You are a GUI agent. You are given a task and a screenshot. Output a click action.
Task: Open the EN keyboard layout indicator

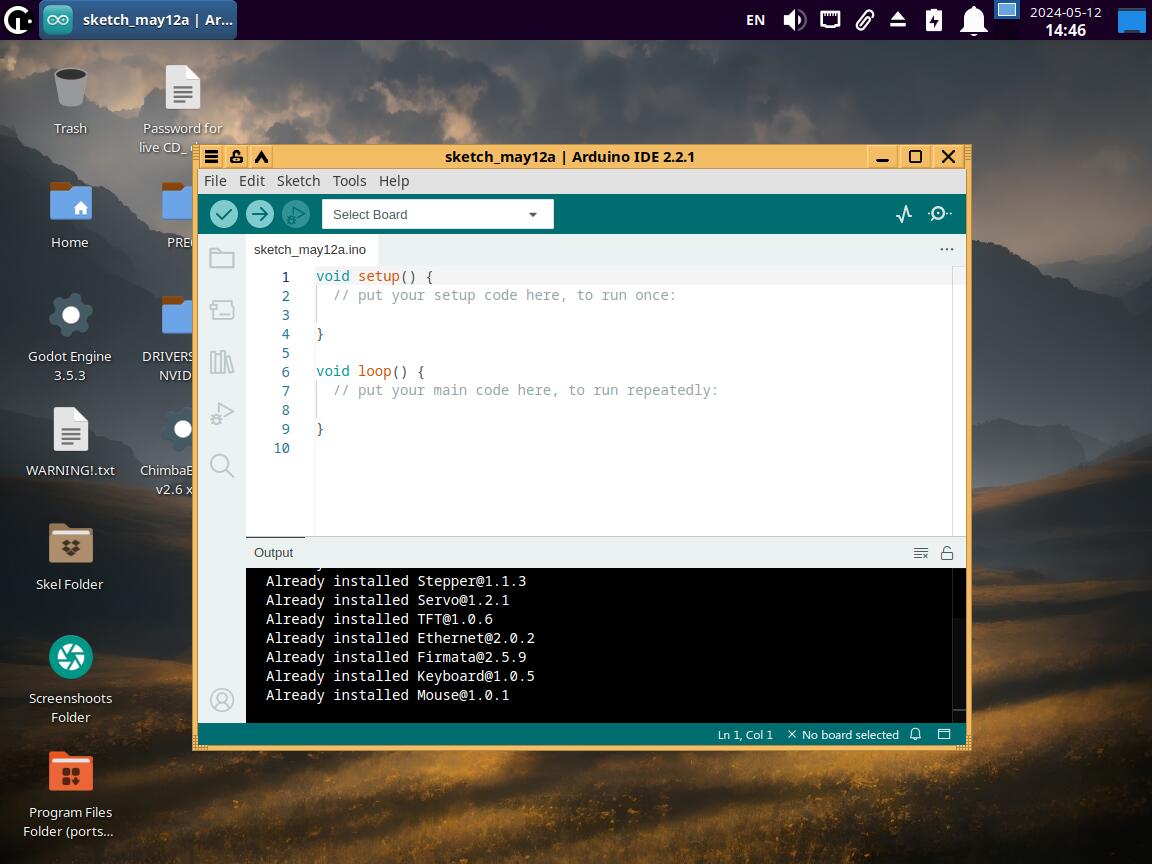(756, 20)
